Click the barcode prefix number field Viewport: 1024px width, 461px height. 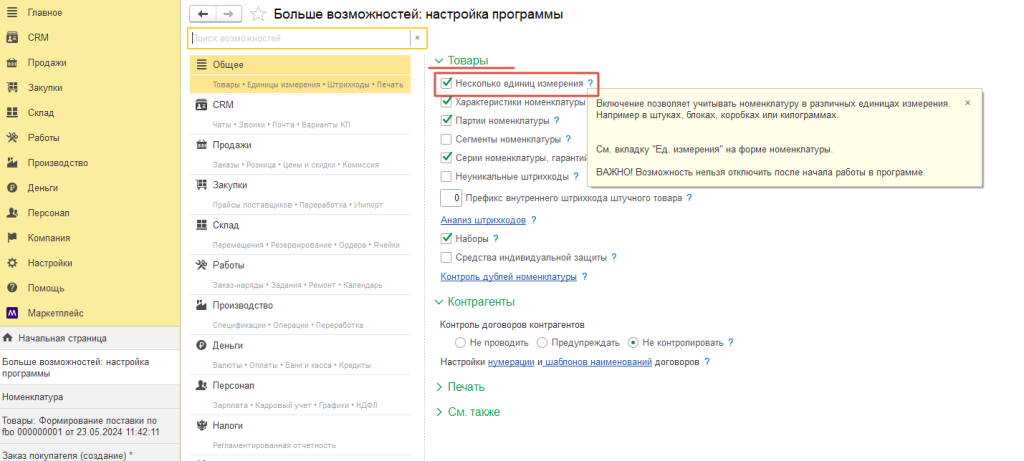click(x=452, y=197)
